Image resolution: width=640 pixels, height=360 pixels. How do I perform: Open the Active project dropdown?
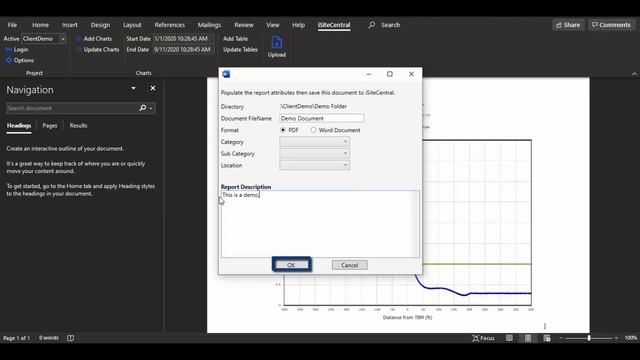click(63, 39)
